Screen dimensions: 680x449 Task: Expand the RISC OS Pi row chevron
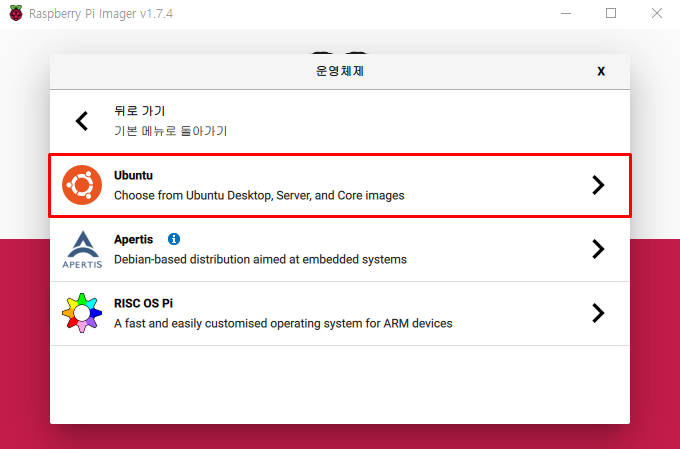coord(598,313)
